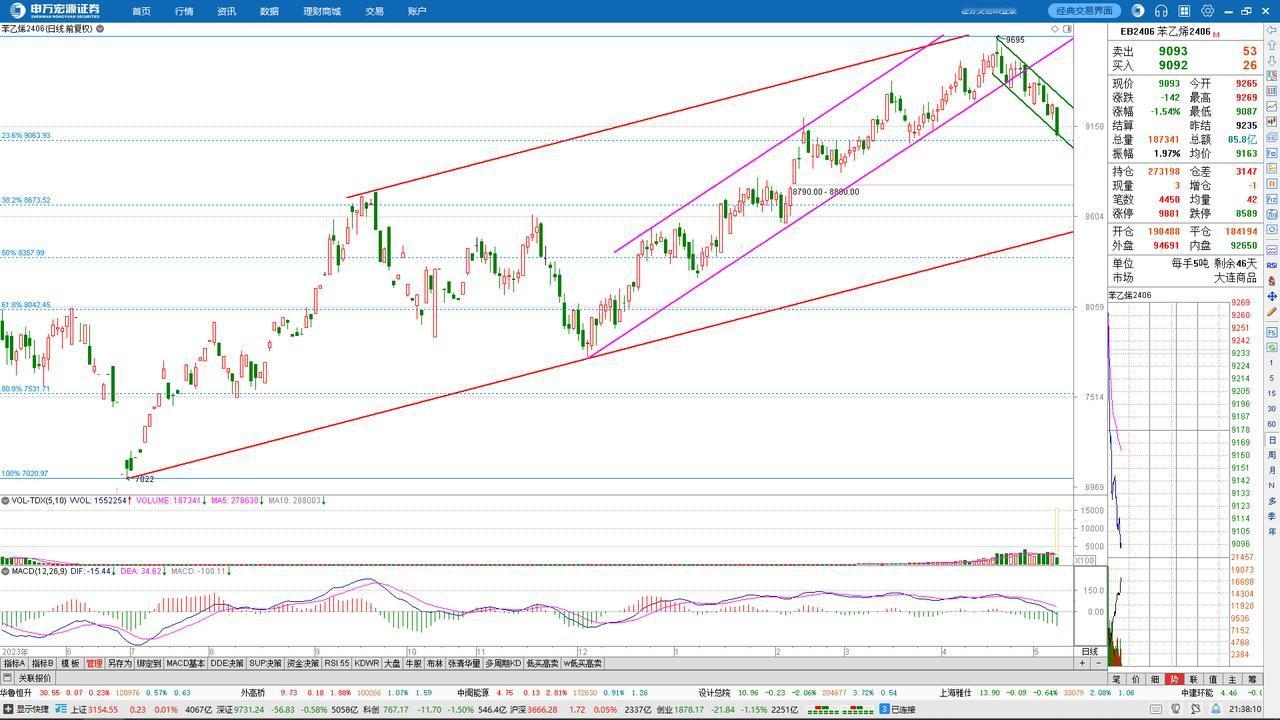Screen dimensions: 1280x720
Task: Toggle the VOL-TDX indicator circle marker
Action: (x=5, y=500)
